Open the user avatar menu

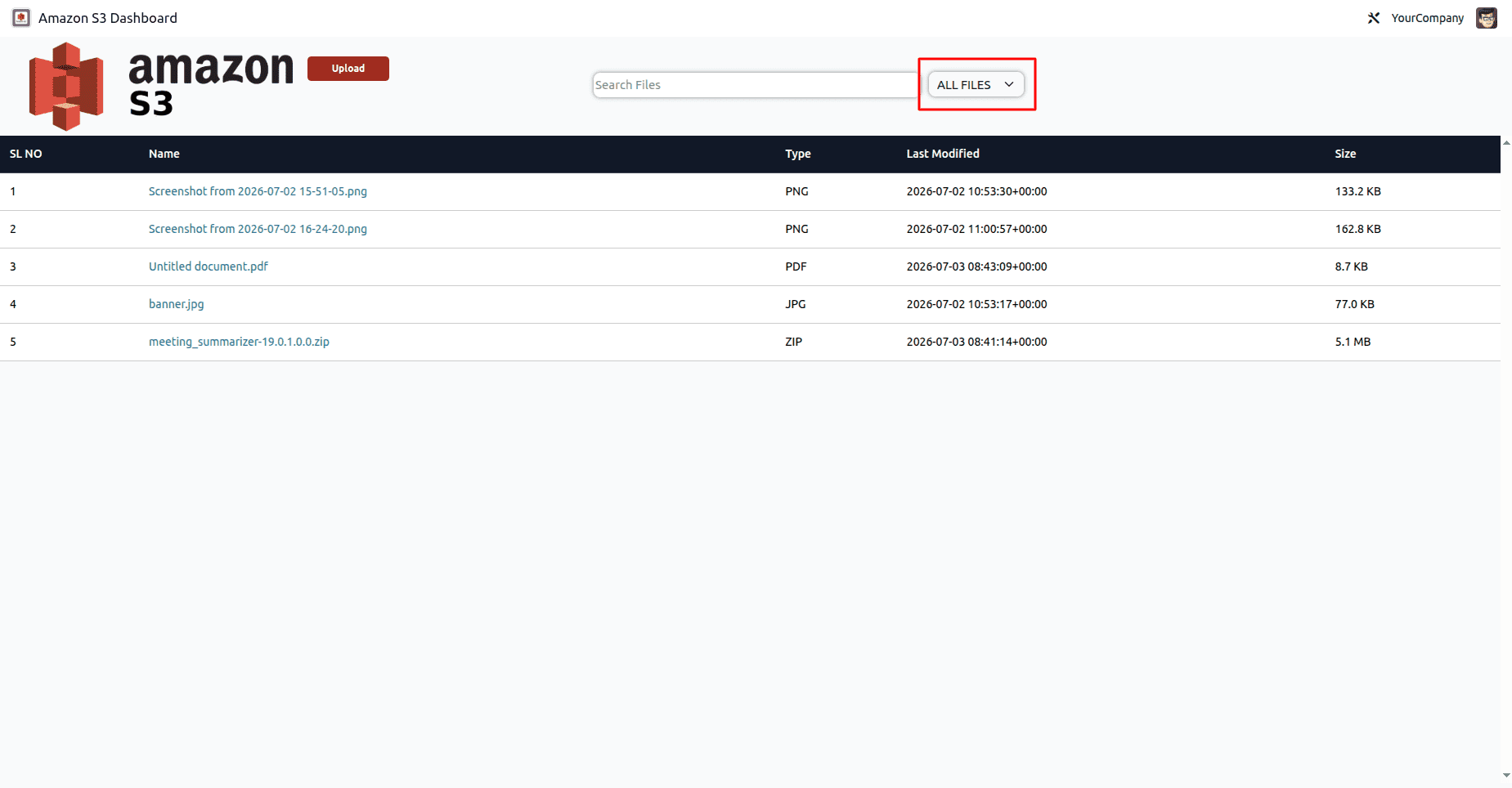[x=1487, y=18]
